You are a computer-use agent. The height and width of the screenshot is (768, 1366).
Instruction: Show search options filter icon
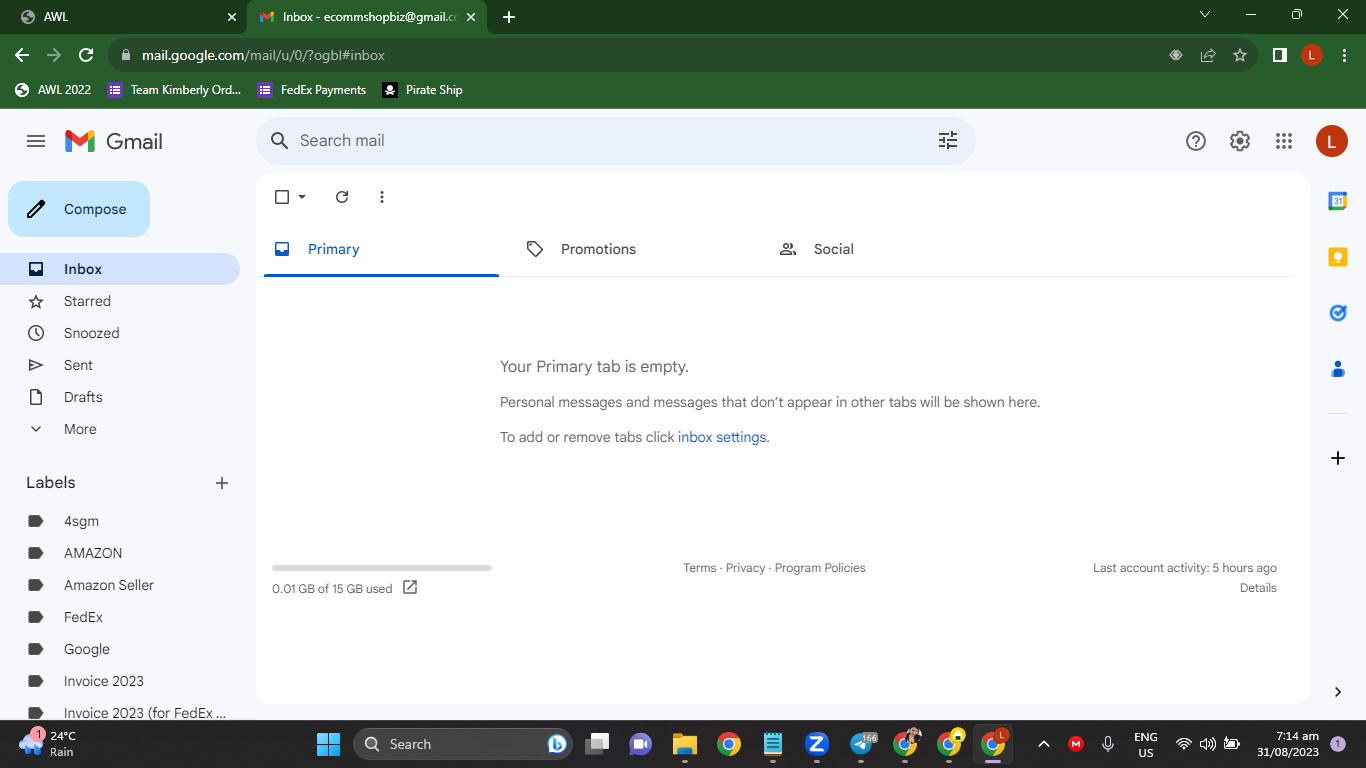948,141
